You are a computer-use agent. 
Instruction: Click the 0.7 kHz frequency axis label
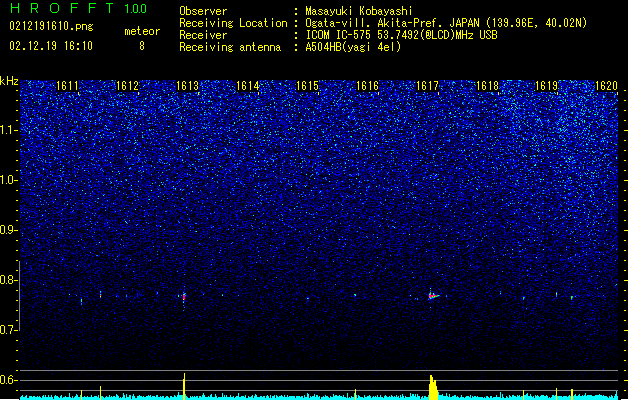coord(8,330)
